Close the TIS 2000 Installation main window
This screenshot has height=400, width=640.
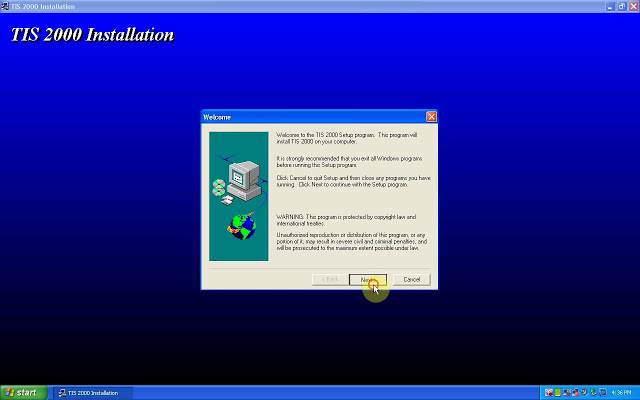pyautogui.click(x=633, y=7)
